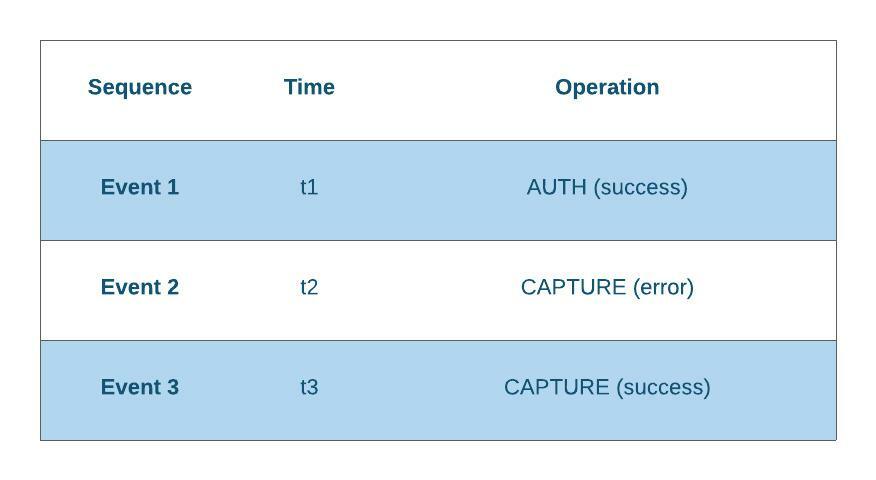Click the Time column header

point(309,87)
